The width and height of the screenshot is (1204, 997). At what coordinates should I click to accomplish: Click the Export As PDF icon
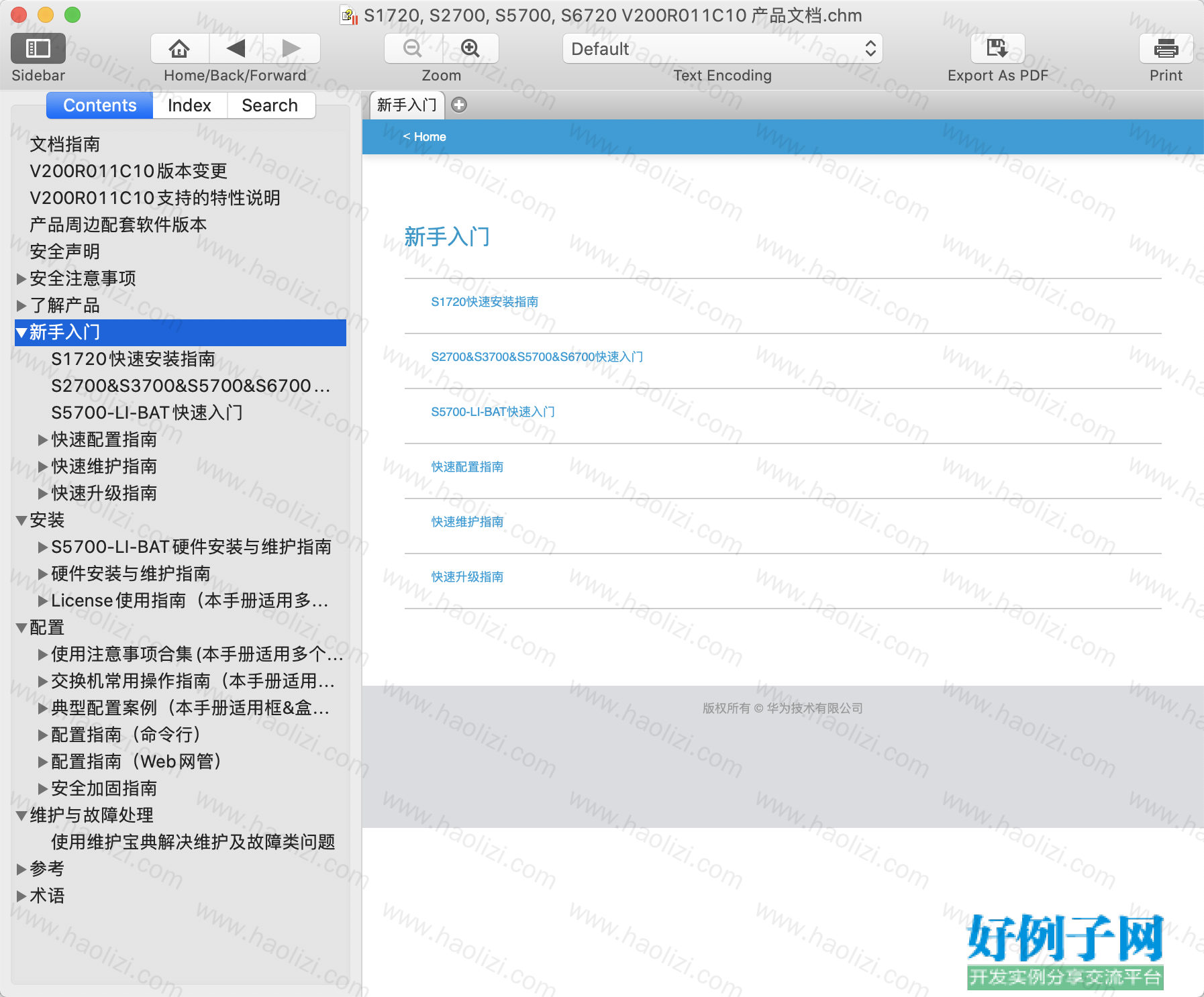pos(997,48)
